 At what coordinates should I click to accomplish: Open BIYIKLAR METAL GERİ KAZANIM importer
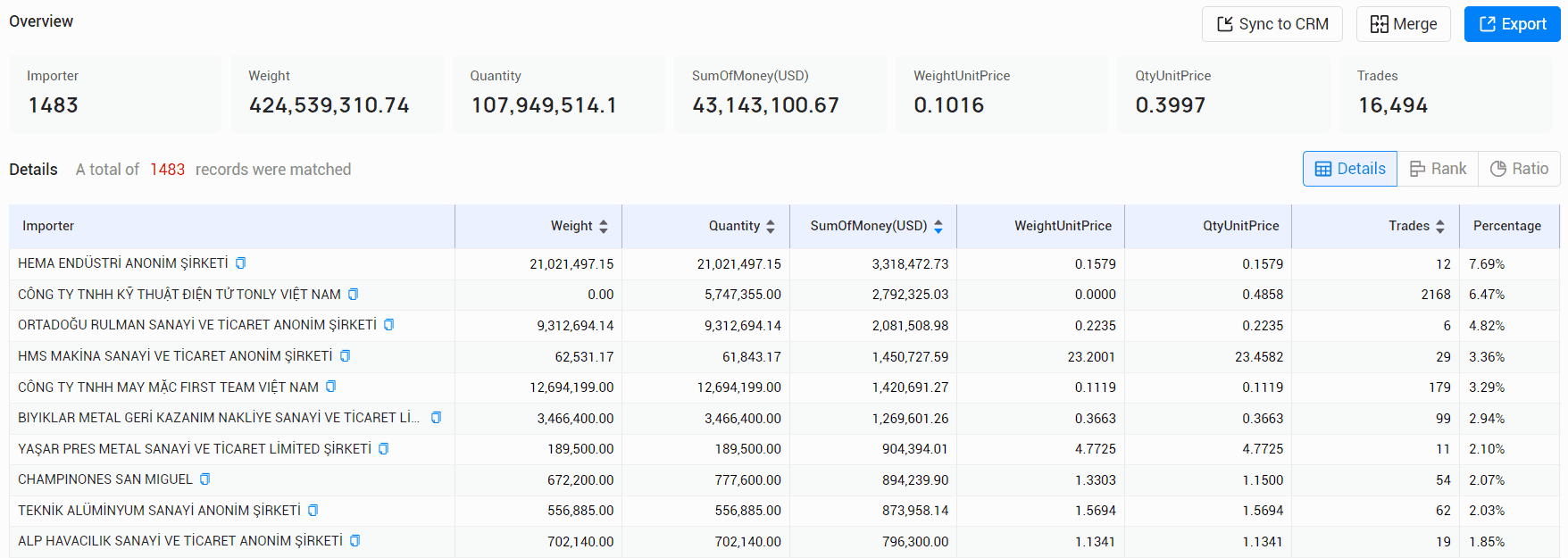tap(219, 418)
